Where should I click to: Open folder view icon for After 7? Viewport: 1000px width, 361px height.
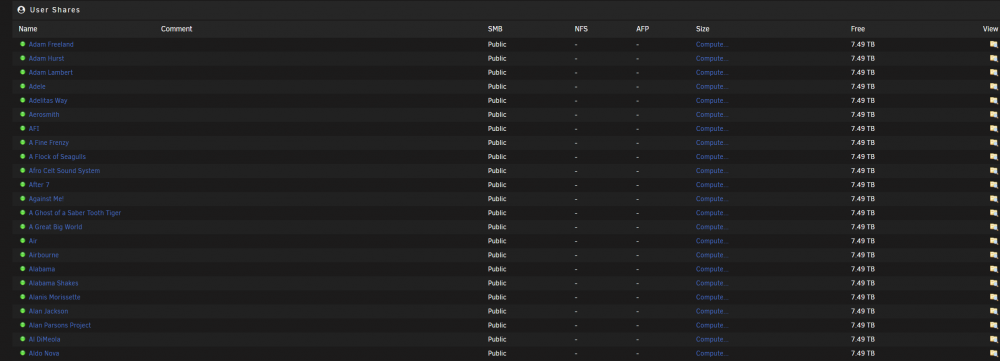click(x=993, y=185)
